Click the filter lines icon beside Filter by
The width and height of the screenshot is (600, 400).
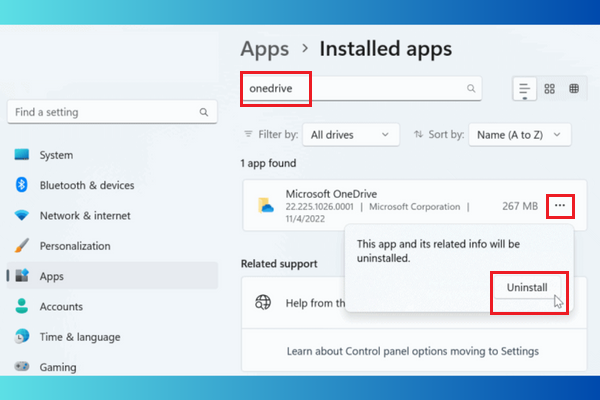[248, 134]
